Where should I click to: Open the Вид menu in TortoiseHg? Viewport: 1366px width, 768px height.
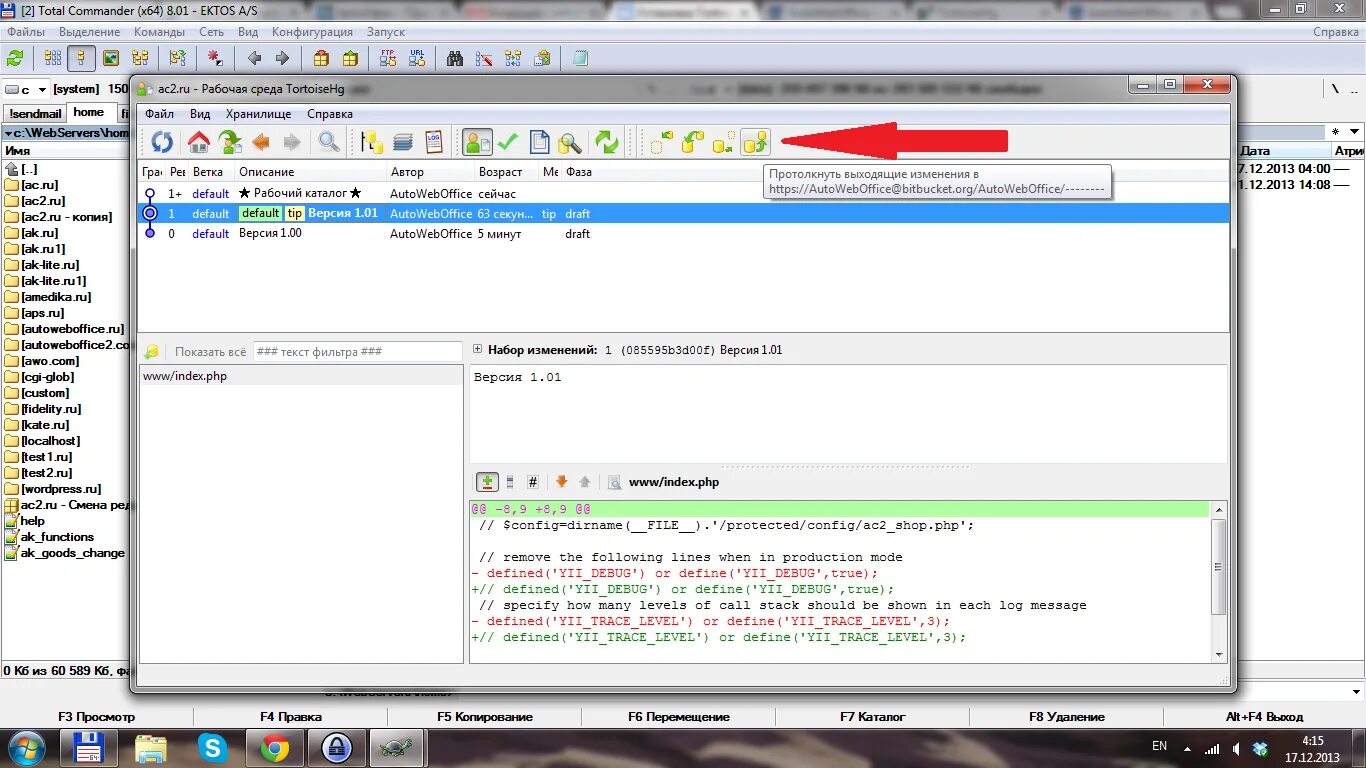click(200, 114)
